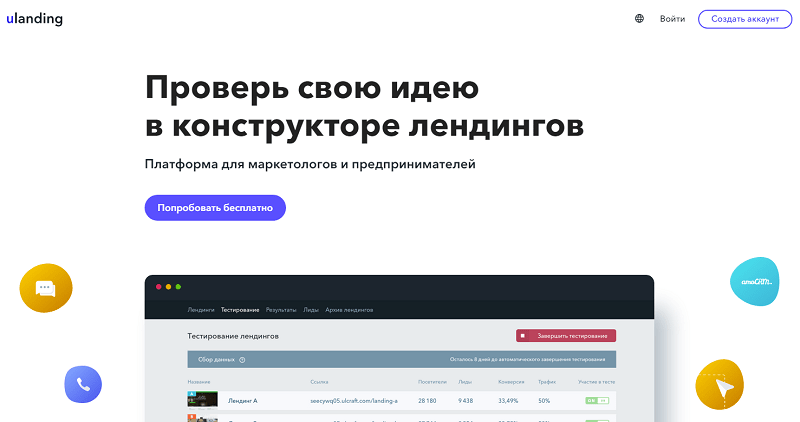
Task: Click the Тестирование лендингов heading
Action: (x=233, y=336)
